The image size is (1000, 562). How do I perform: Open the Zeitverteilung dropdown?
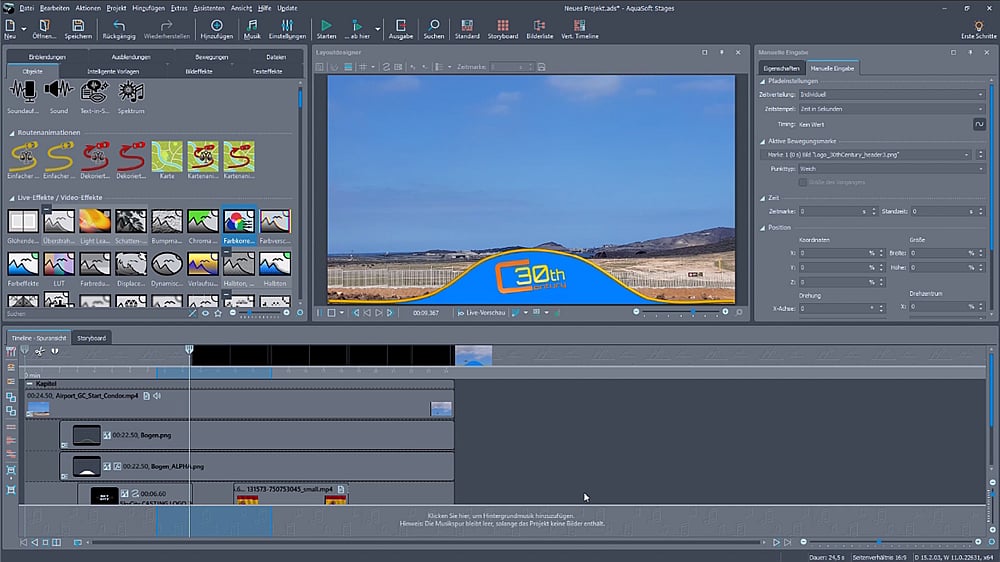pyautogui.click(x=892, y=94)
